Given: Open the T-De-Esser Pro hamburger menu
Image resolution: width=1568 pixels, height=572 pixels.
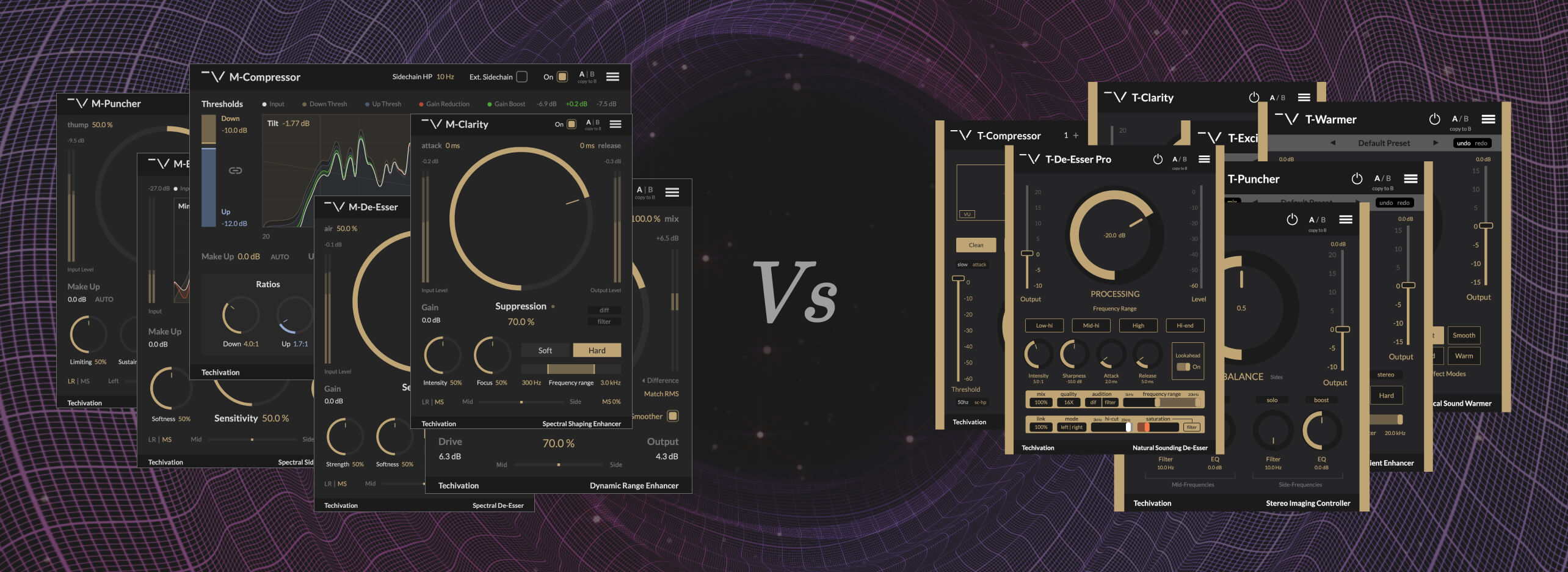Looking at the screenshot, I should (x=1204, y=159).
